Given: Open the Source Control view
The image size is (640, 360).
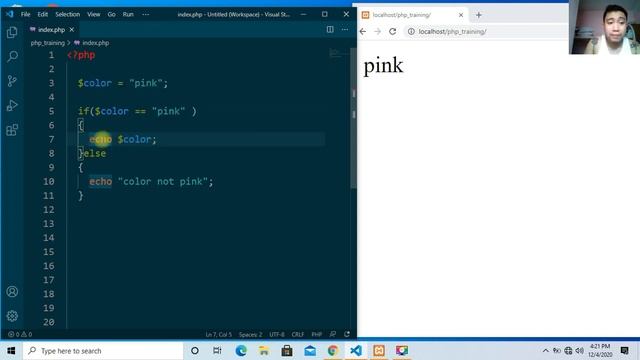Looking at the screenshot, I should (12, 81).
